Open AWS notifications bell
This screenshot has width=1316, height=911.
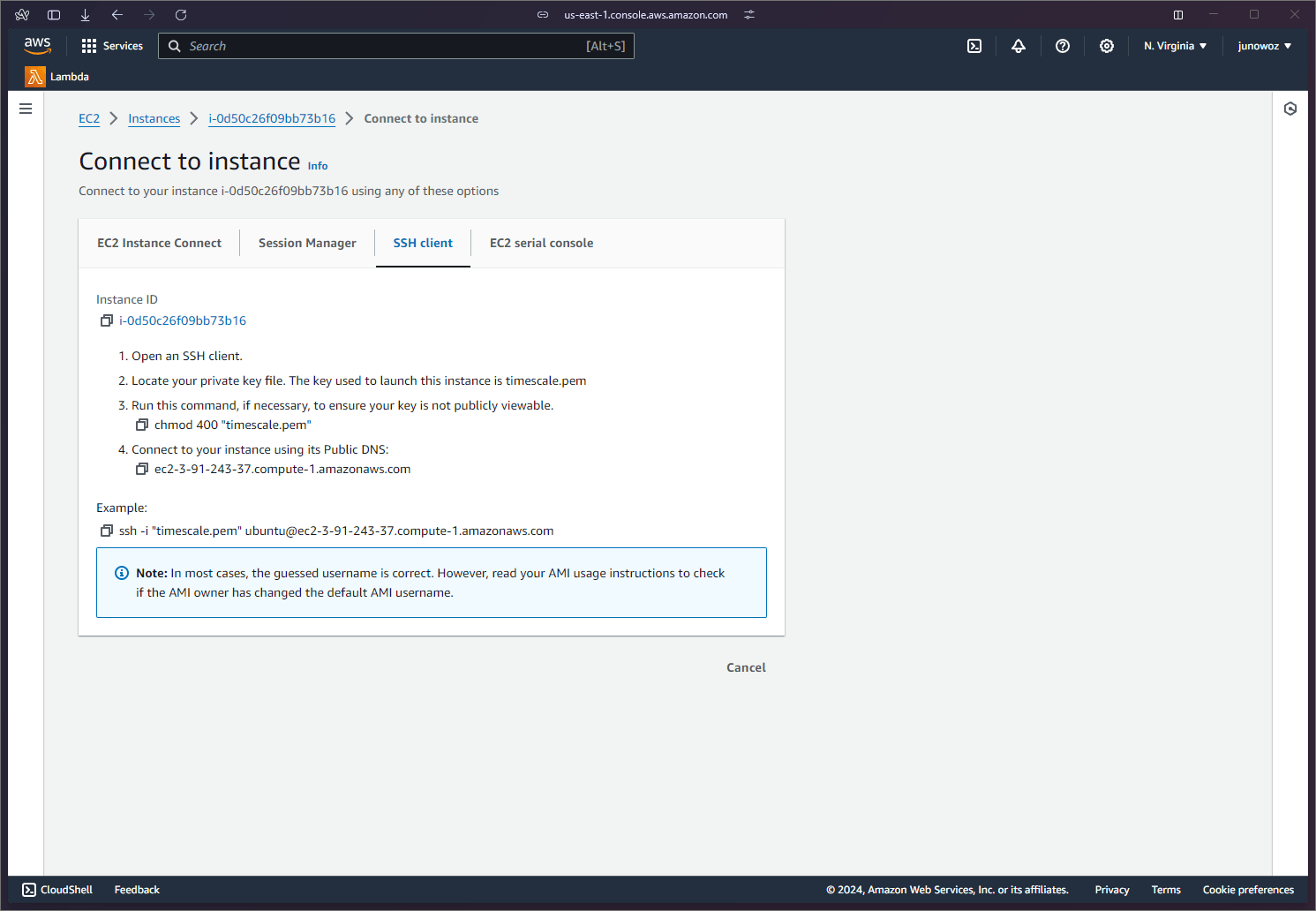pyautogui.click(x=1018, y=45)
